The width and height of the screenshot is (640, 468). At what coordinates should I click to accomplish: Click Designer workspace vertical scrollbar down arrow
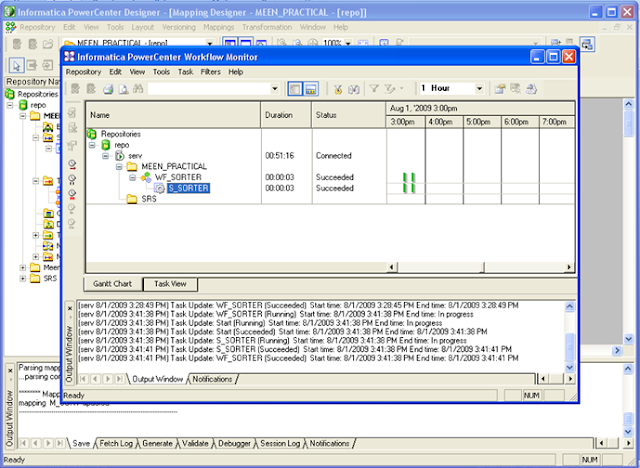coord(629,339)
